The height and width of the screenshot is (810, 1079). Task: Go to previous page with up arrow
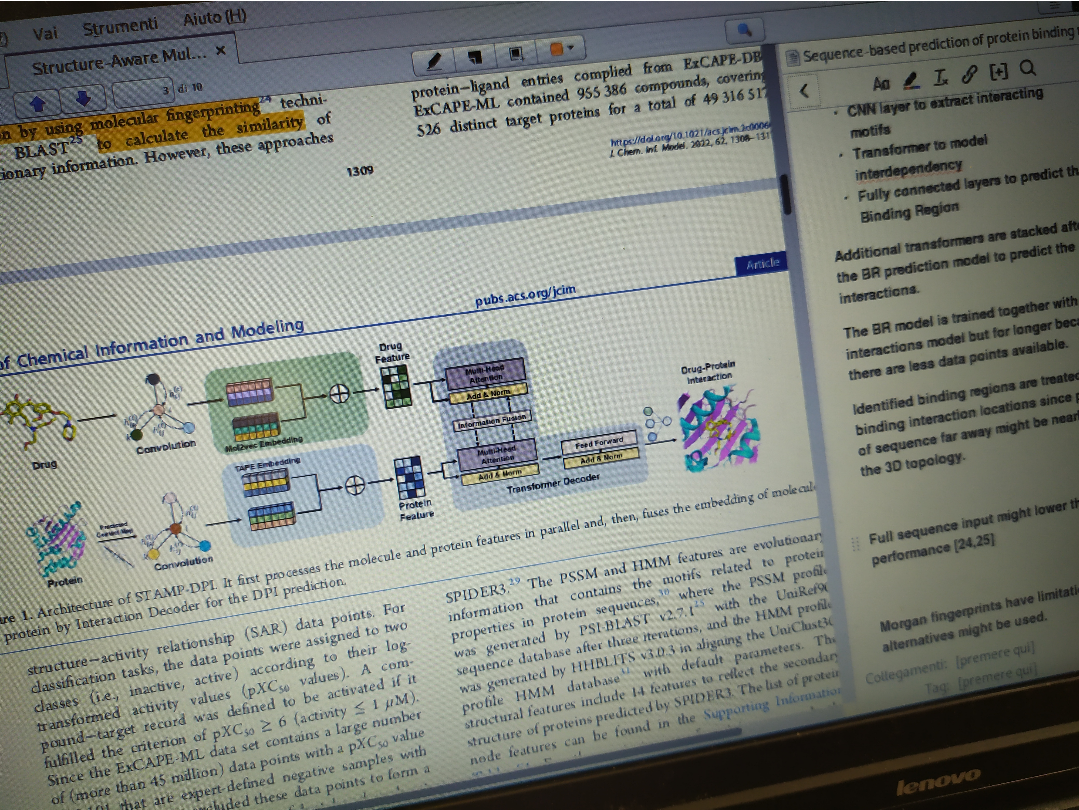[36, 100]
